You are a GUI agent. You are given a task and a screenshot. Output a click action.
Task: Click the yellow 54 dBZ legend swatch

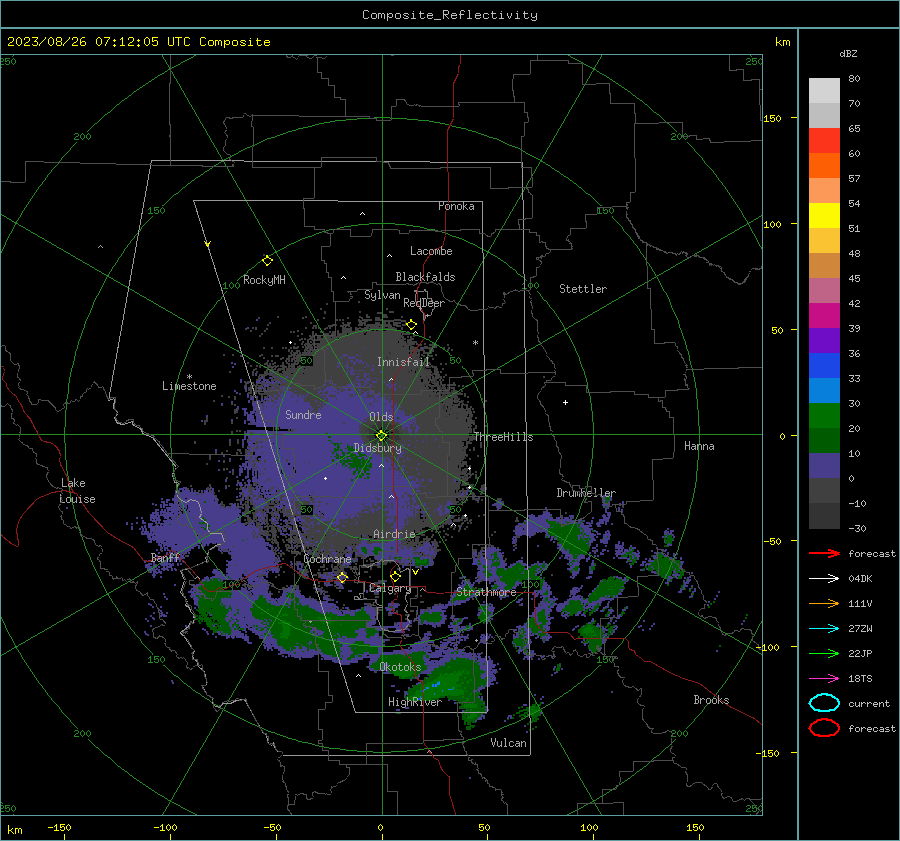(824, 215)
